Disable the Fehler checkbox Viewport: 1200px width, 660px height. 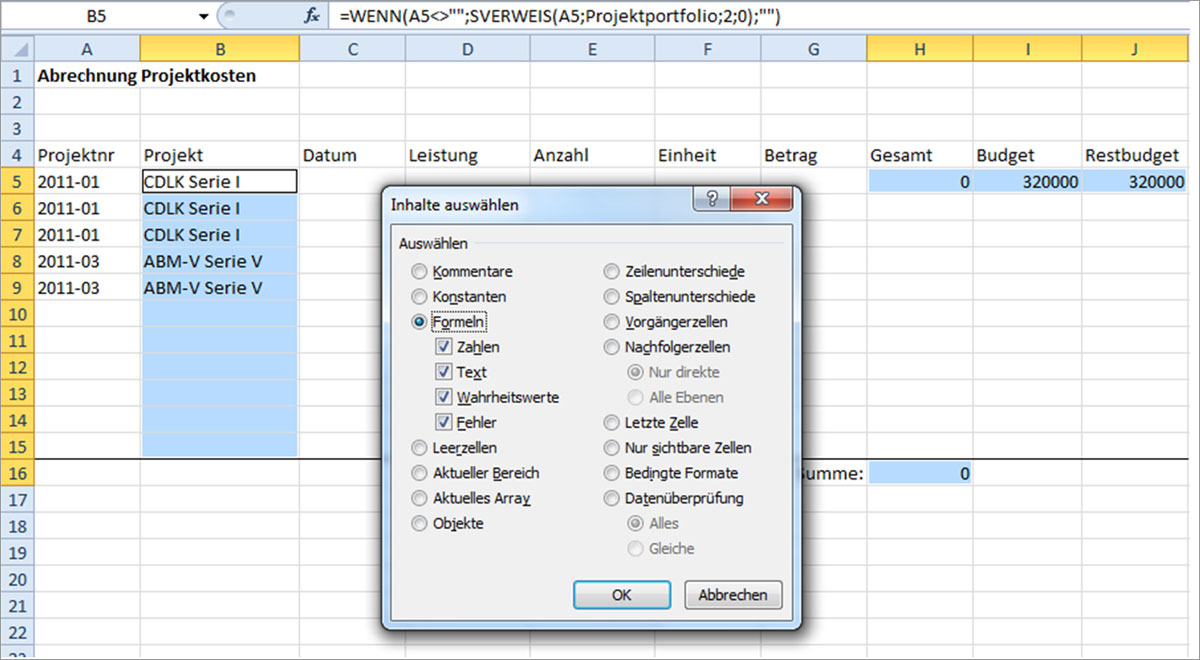click(x=443, y=422)
